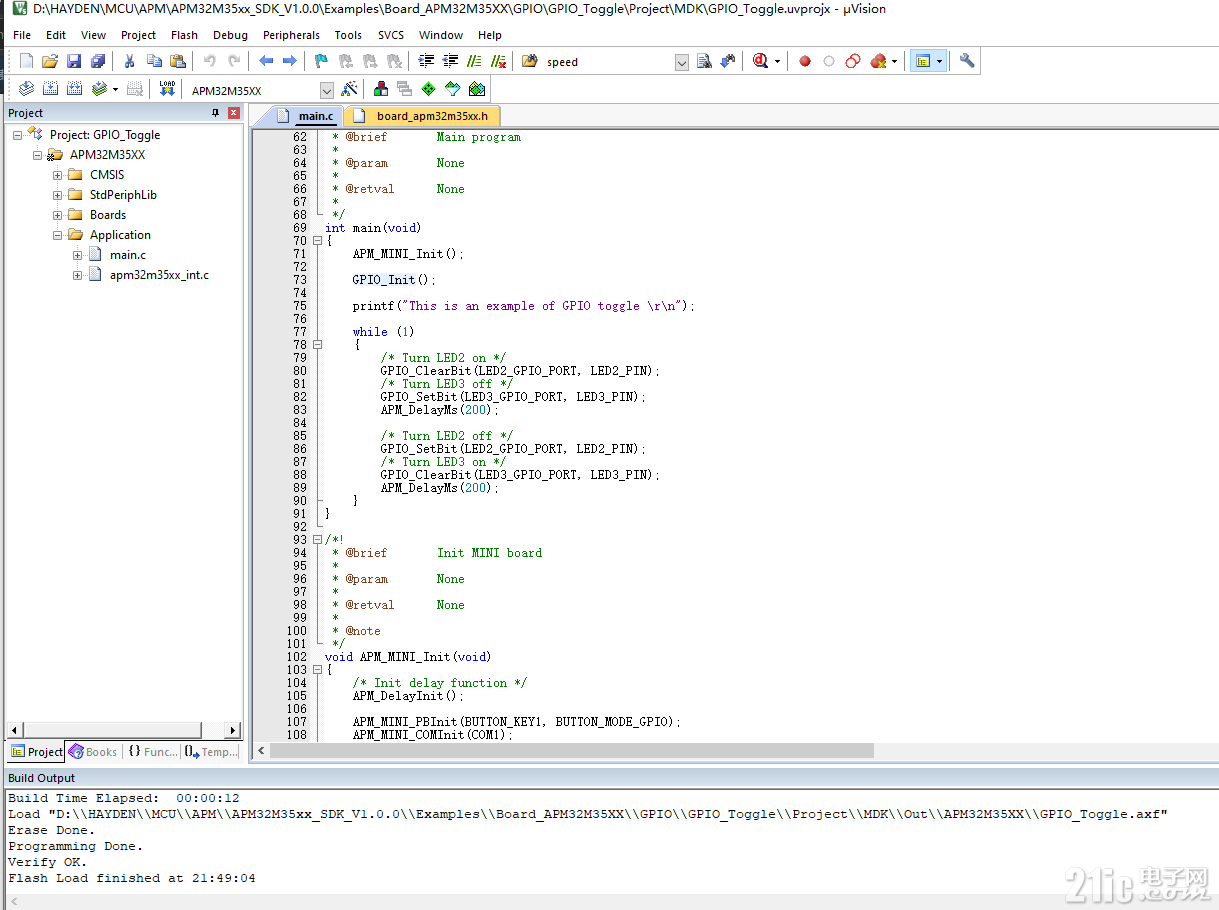Pin the Project panel
The width and height of the screenshot is (1219, 910).
pos(215,113)
